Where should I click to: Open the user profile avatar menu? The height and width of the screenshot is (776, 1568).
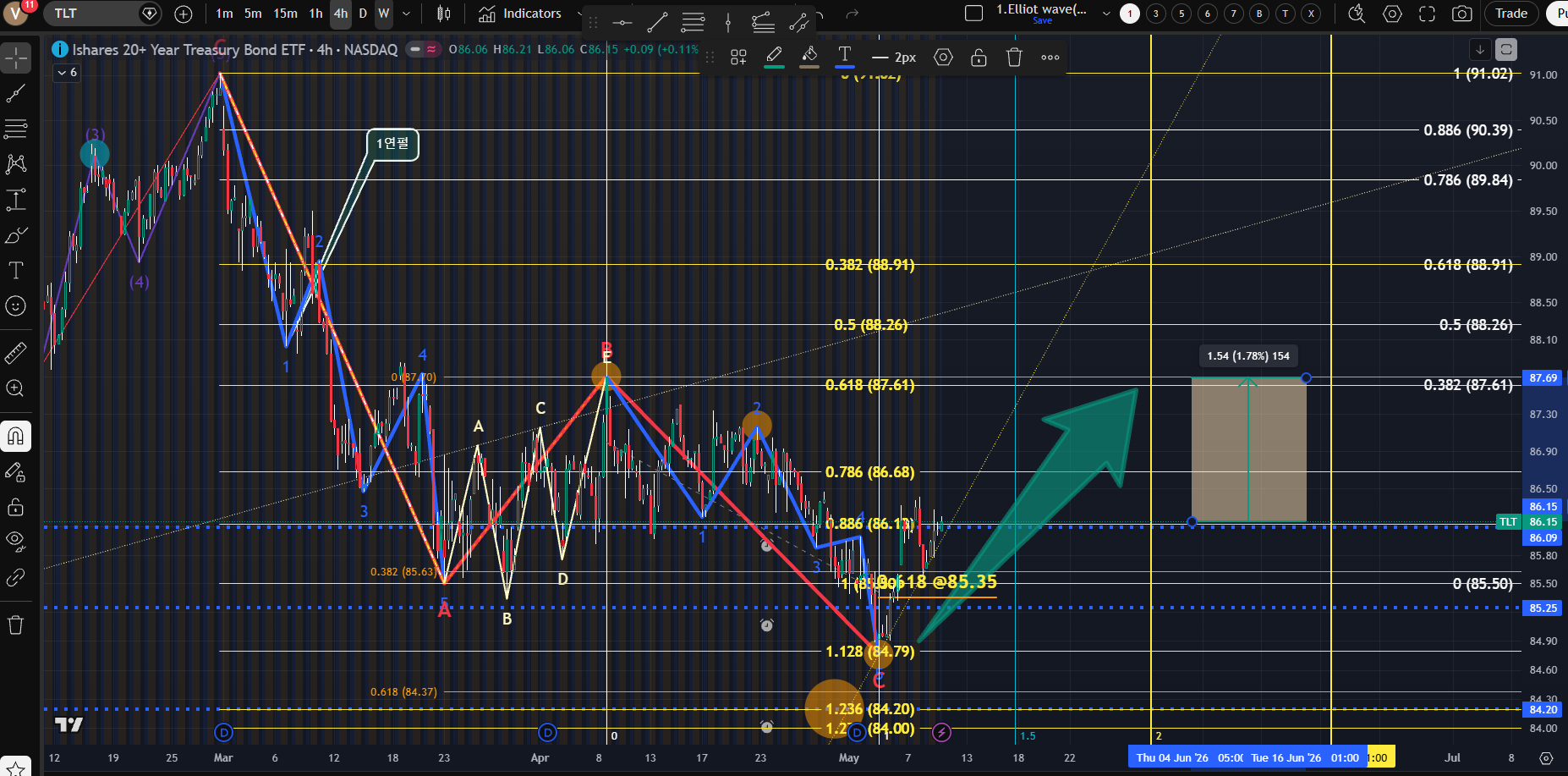click(x=15, y=14)
